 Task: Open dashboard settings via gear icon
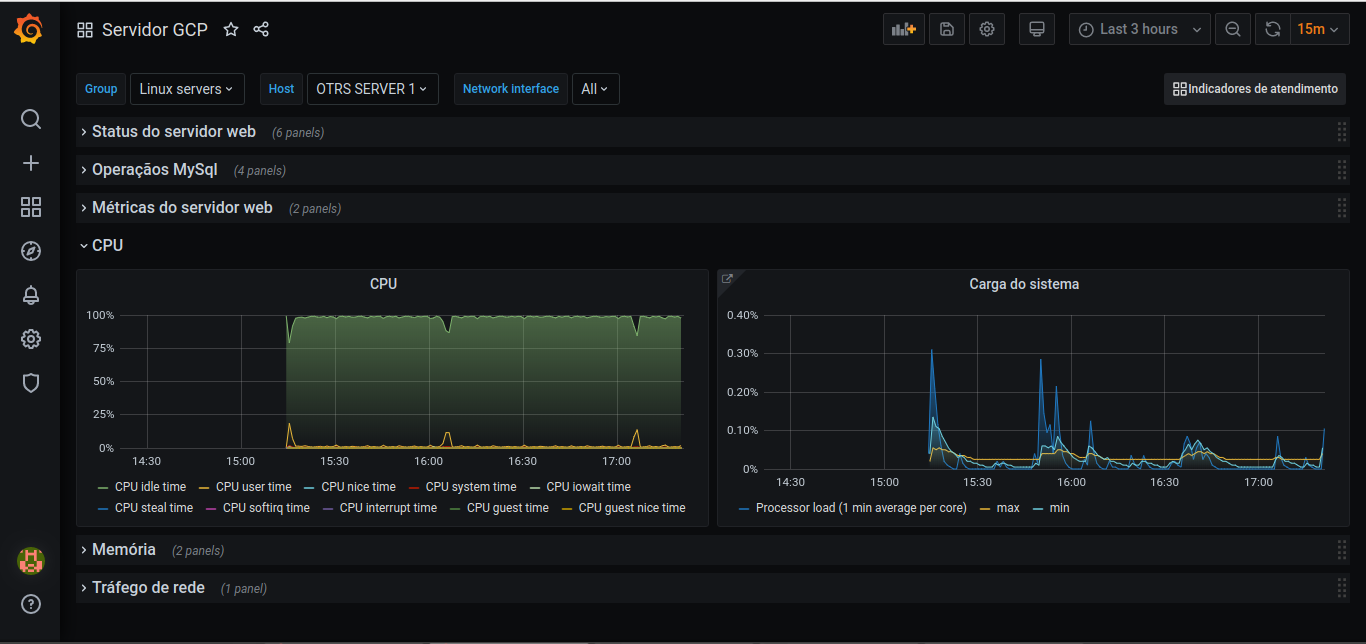click(986, 28)
